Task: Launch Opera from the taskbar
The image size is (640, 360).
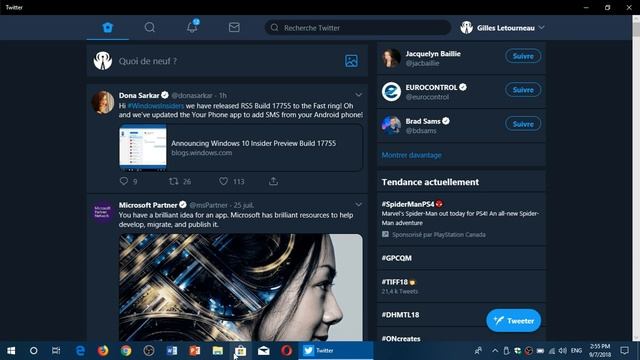Action: click(287, 351)
